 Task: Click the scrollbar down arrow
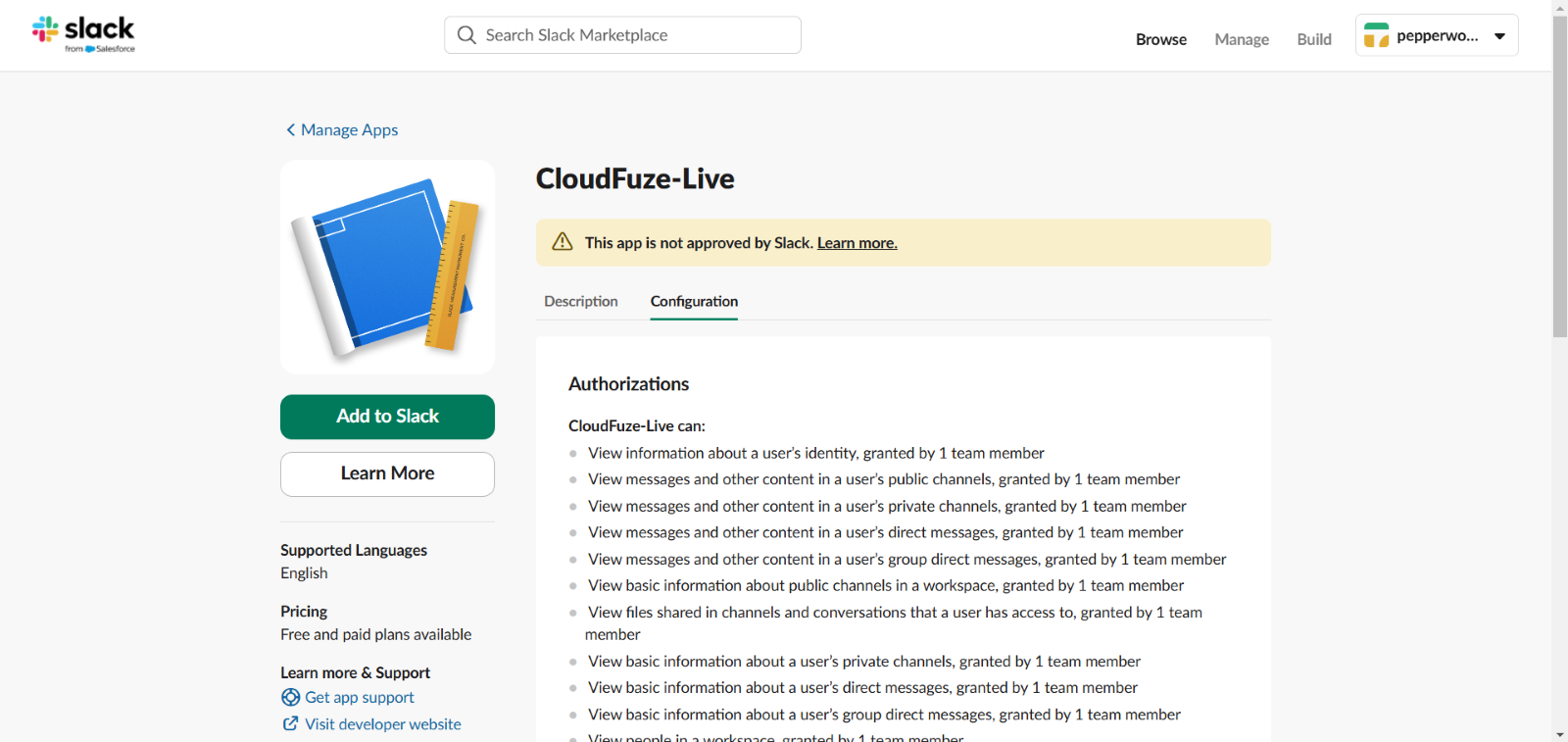tap(1560, 734)
